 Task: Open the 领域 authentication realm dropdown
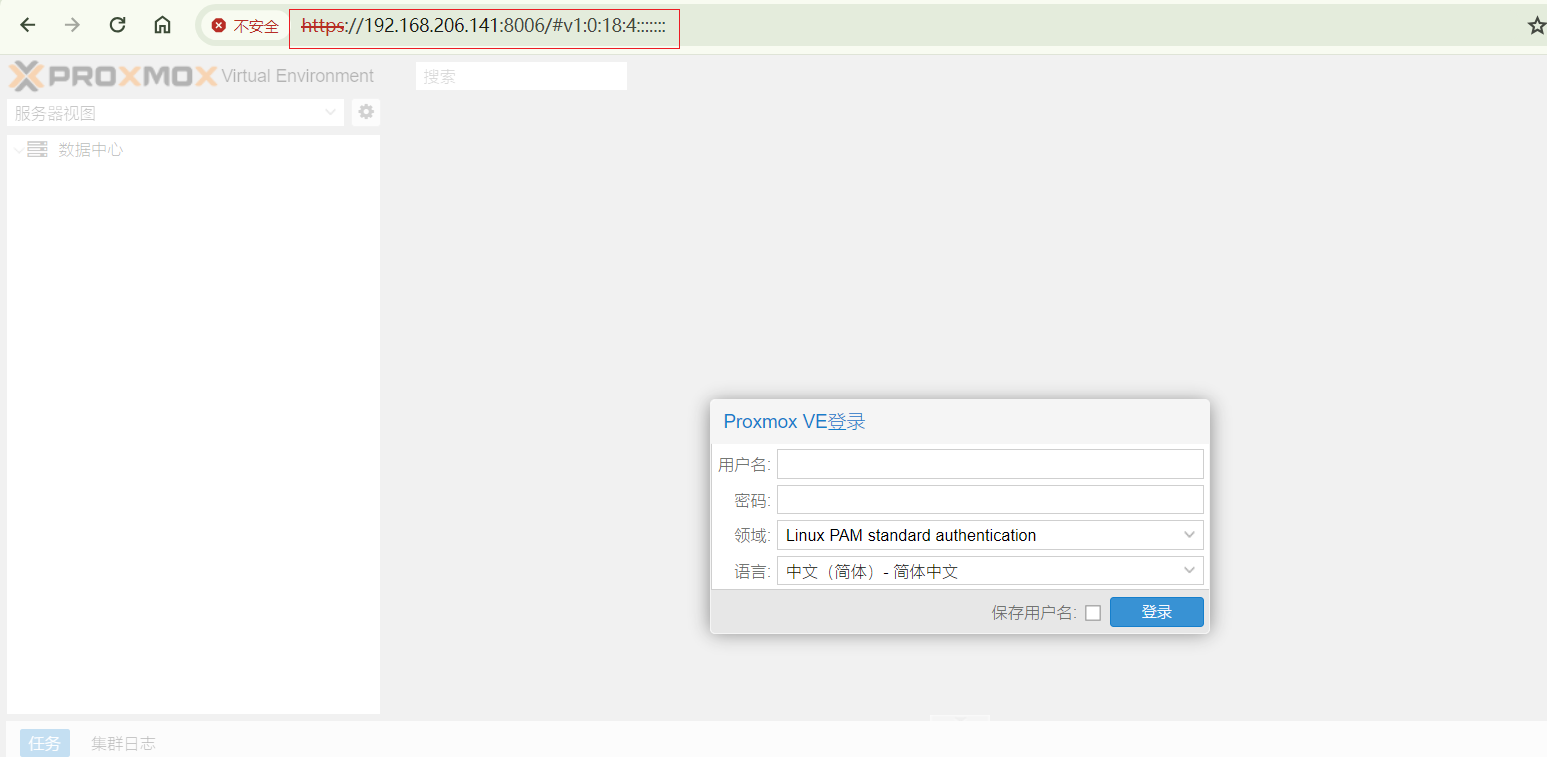[x=990, y=535]
